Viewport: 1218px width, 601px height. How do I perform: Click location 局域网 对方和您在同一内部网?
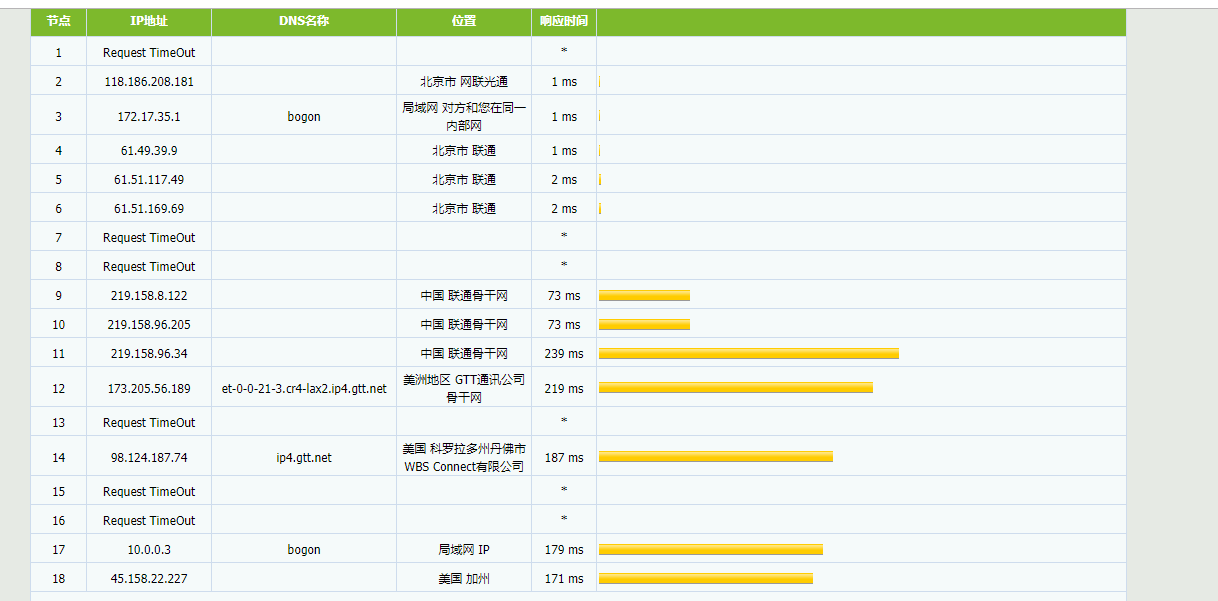coord(464,117)
